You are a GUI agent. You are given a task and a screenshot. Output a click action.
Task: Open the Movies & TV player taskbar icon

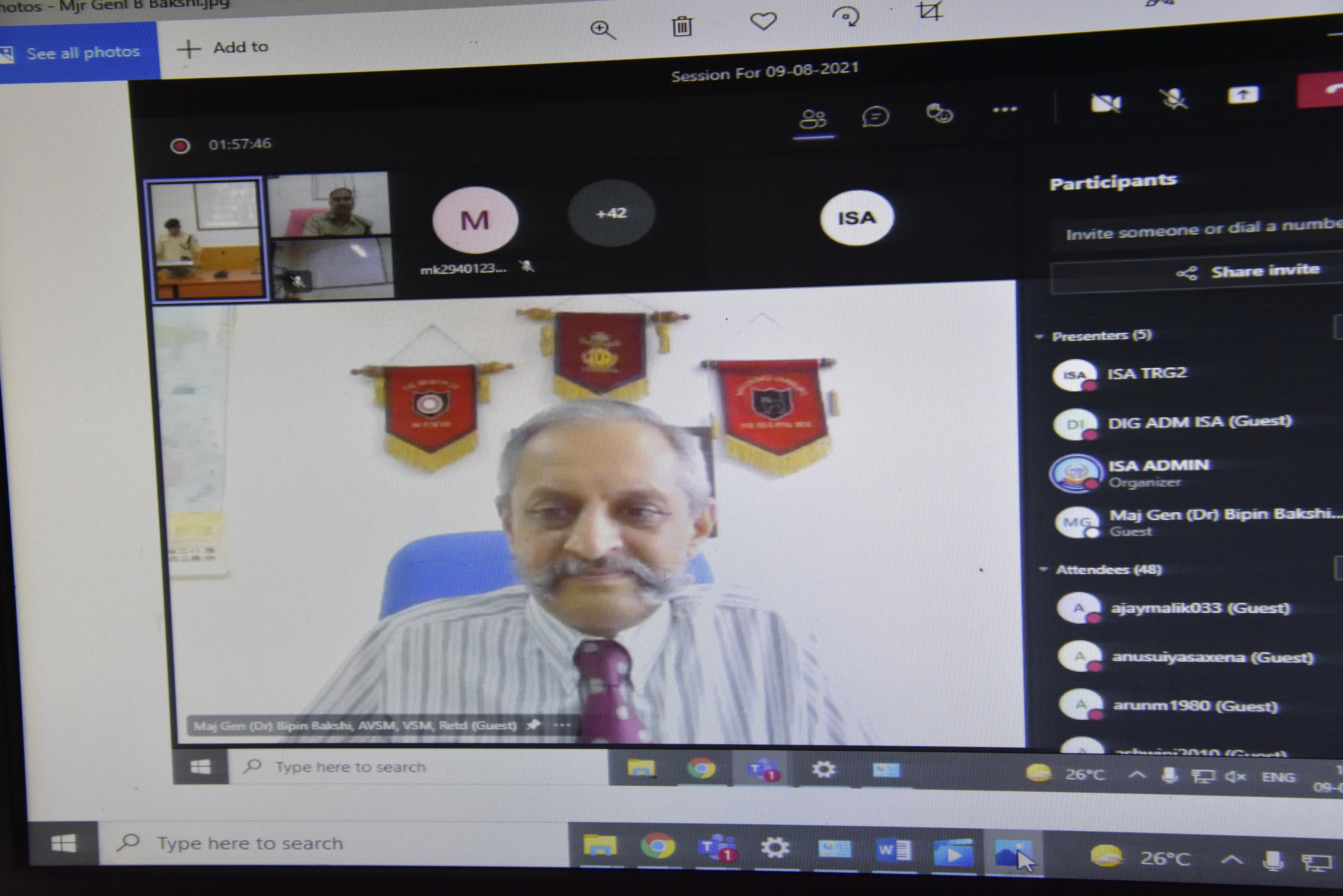click(953, 852)
